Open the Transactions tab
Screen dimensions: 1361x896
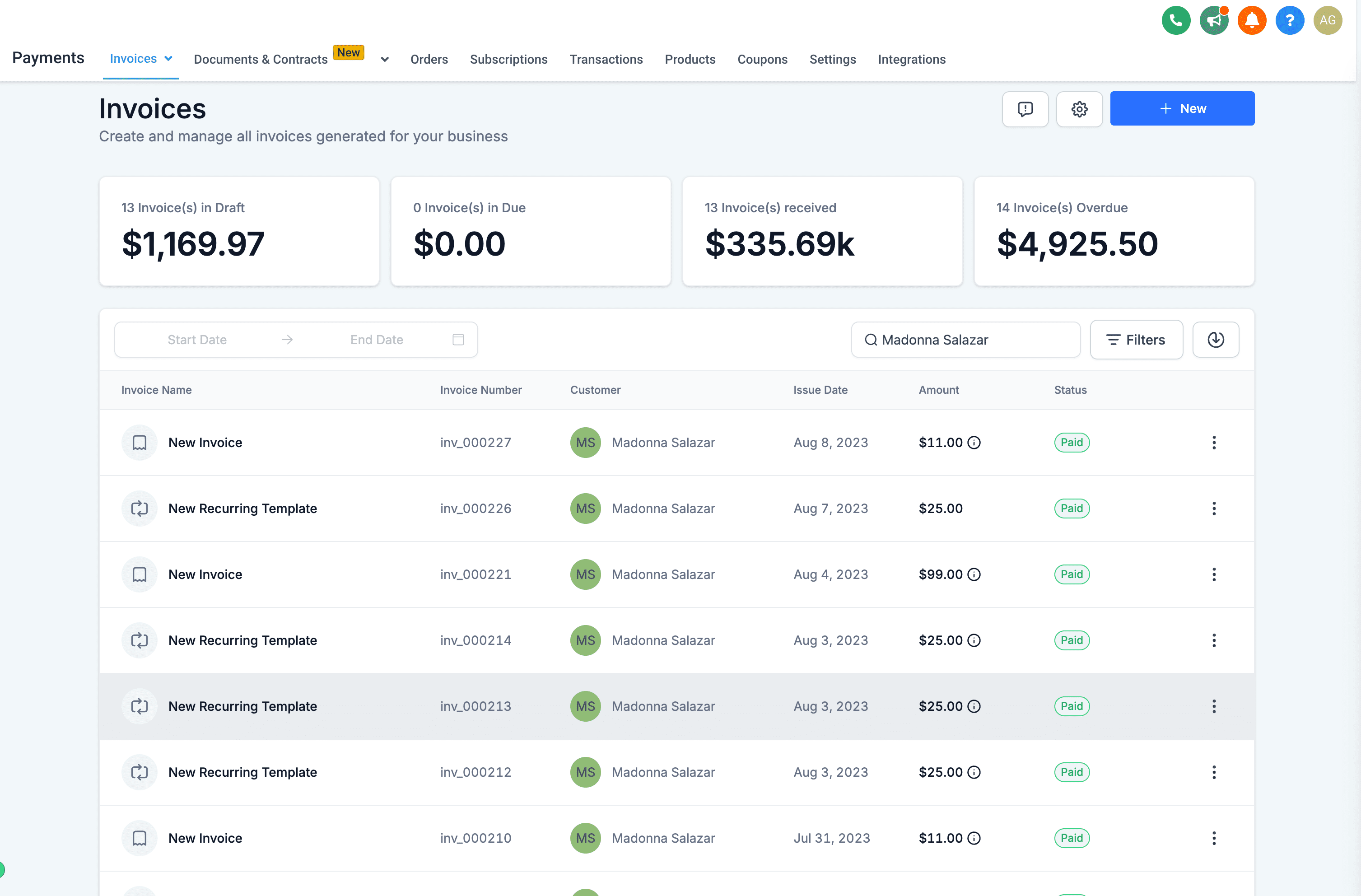[x=606, y=60]
